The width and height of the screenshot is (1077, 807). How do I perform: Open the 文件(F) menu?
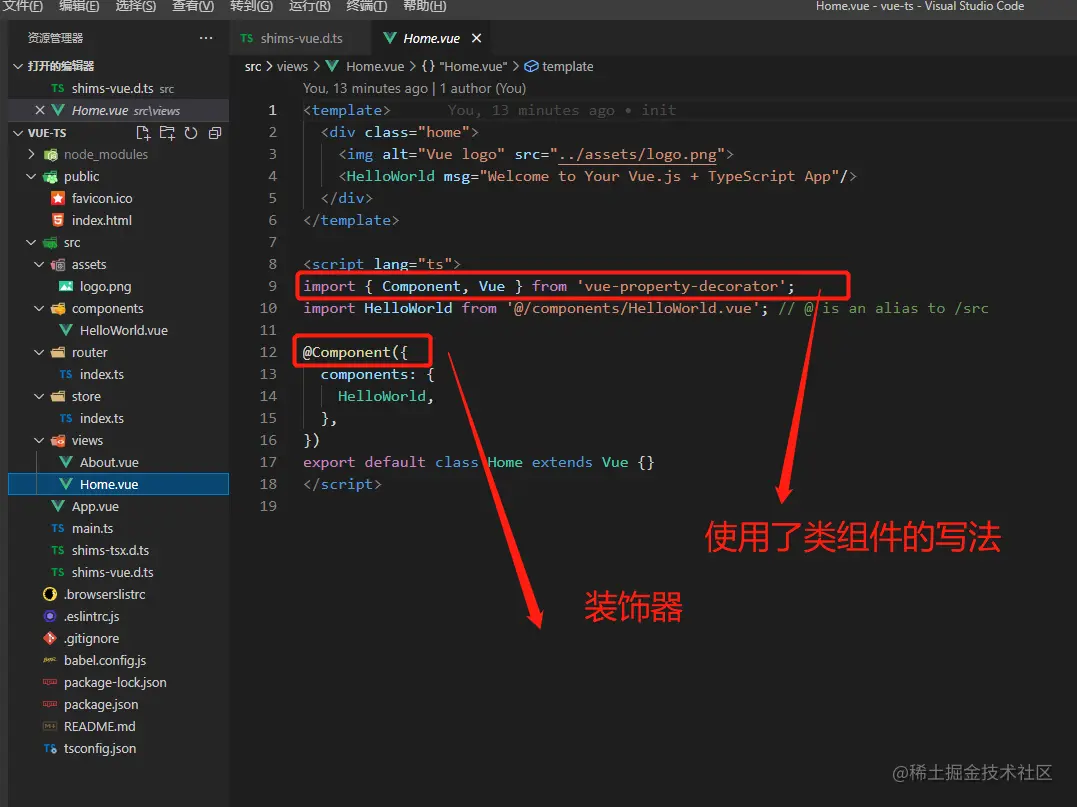click(x=22, y=6)
